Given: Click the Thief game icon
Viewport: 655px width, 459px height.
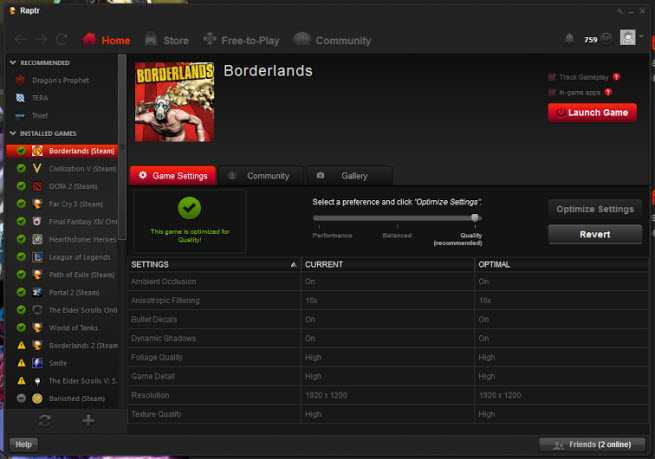Looking at the screenshot, I should tap(20, 116).
